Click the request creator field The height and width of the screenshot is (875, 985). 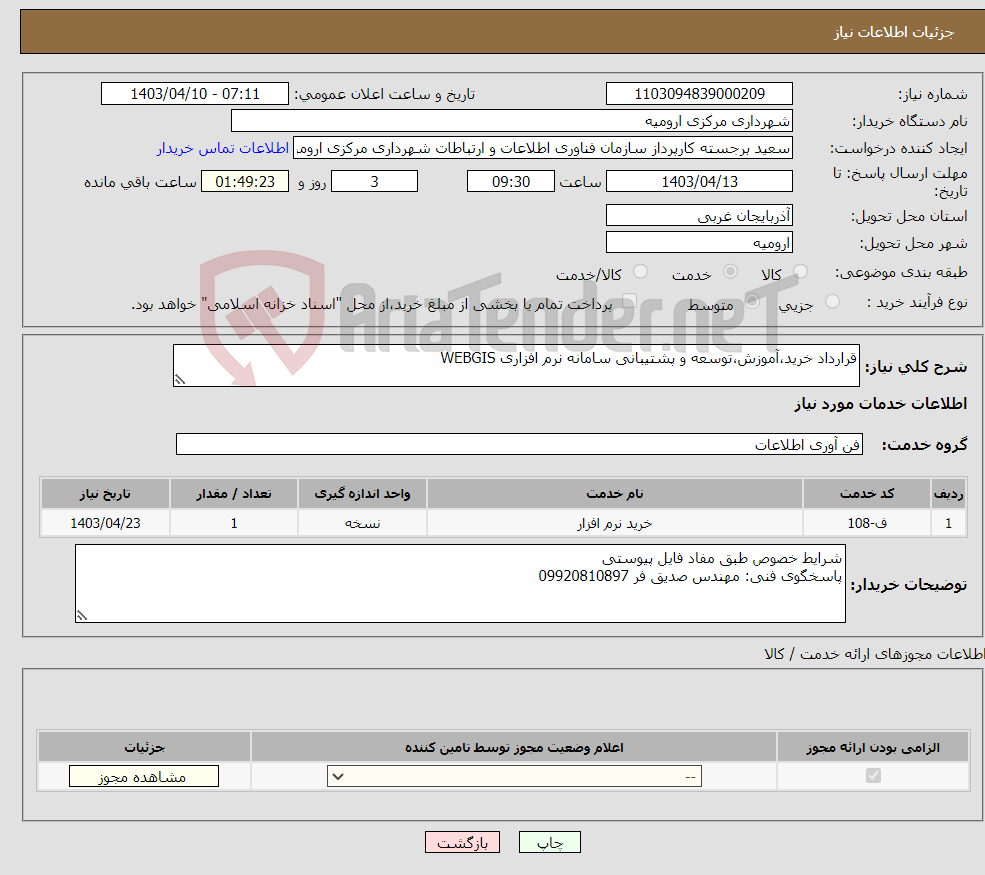[543, 148]
